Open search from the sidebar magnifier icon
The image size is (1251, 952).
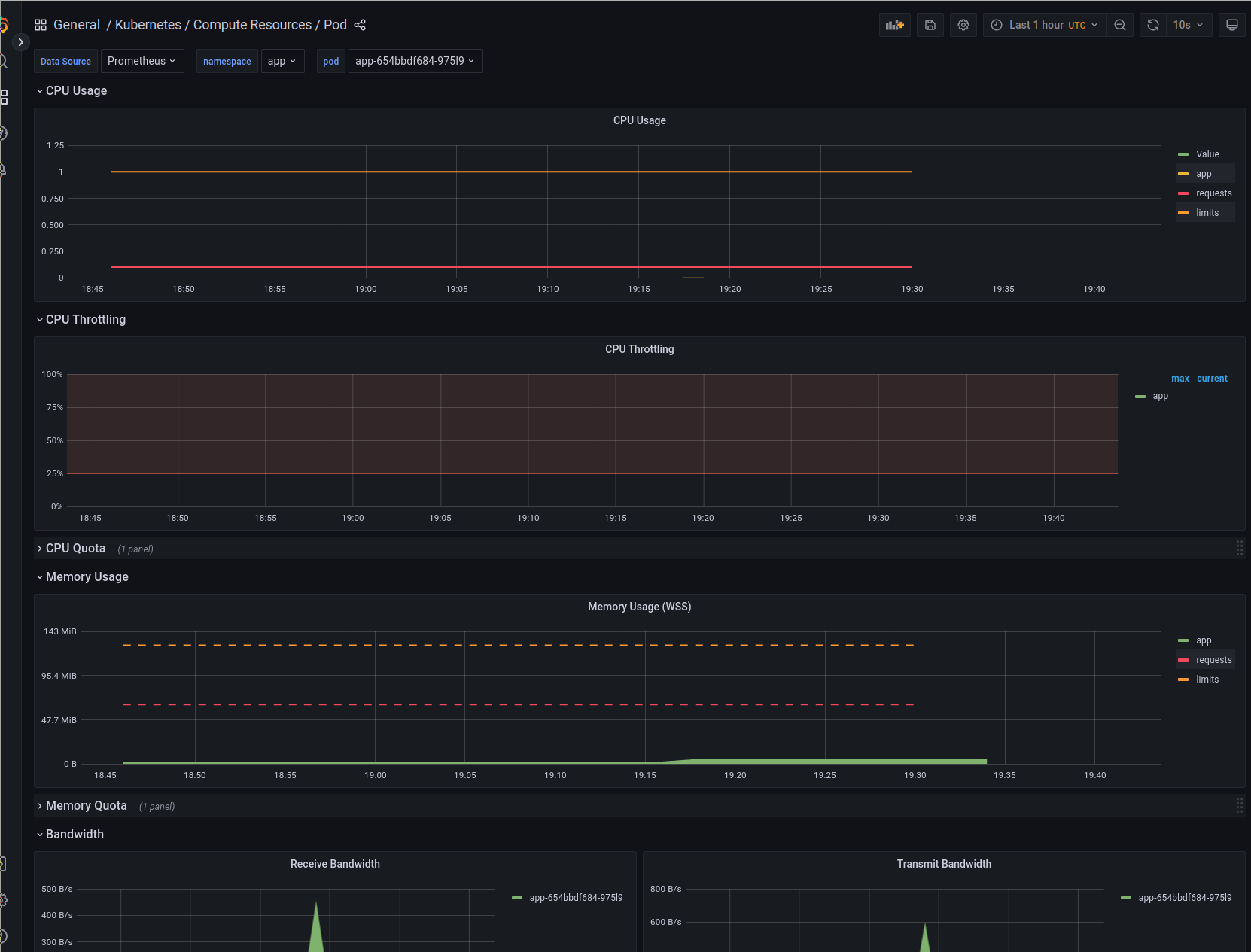(x=3, y=62)
